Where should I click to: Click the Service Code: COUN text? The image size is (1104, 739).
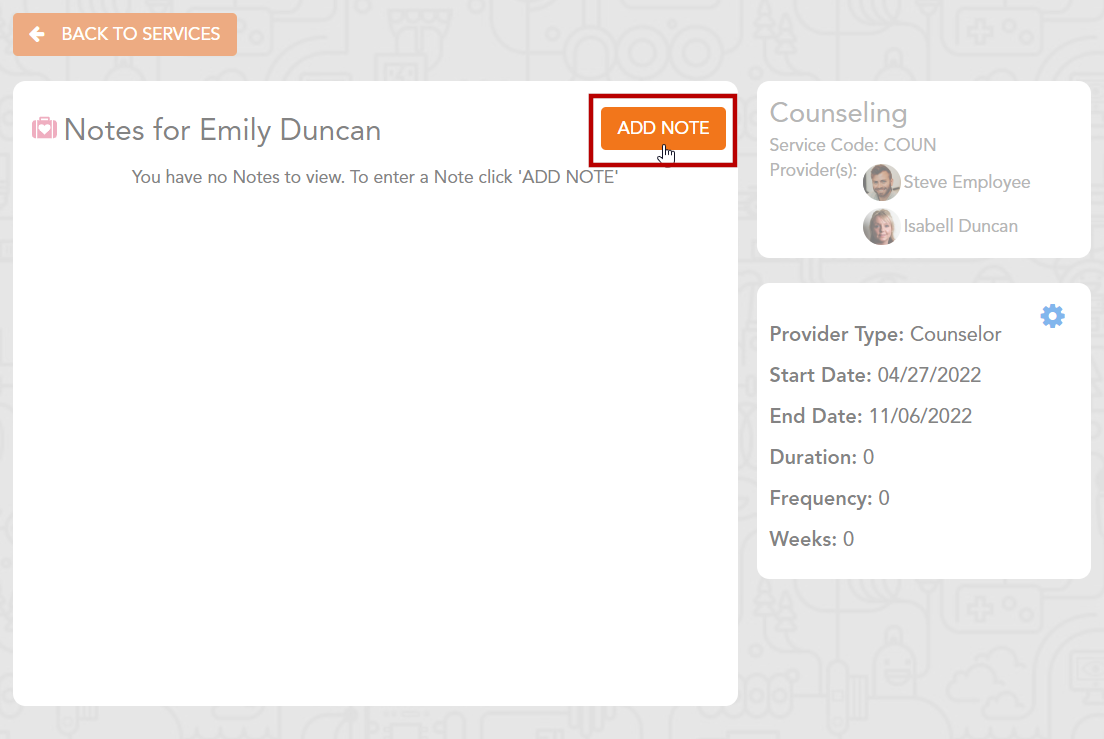pos(852,145)
